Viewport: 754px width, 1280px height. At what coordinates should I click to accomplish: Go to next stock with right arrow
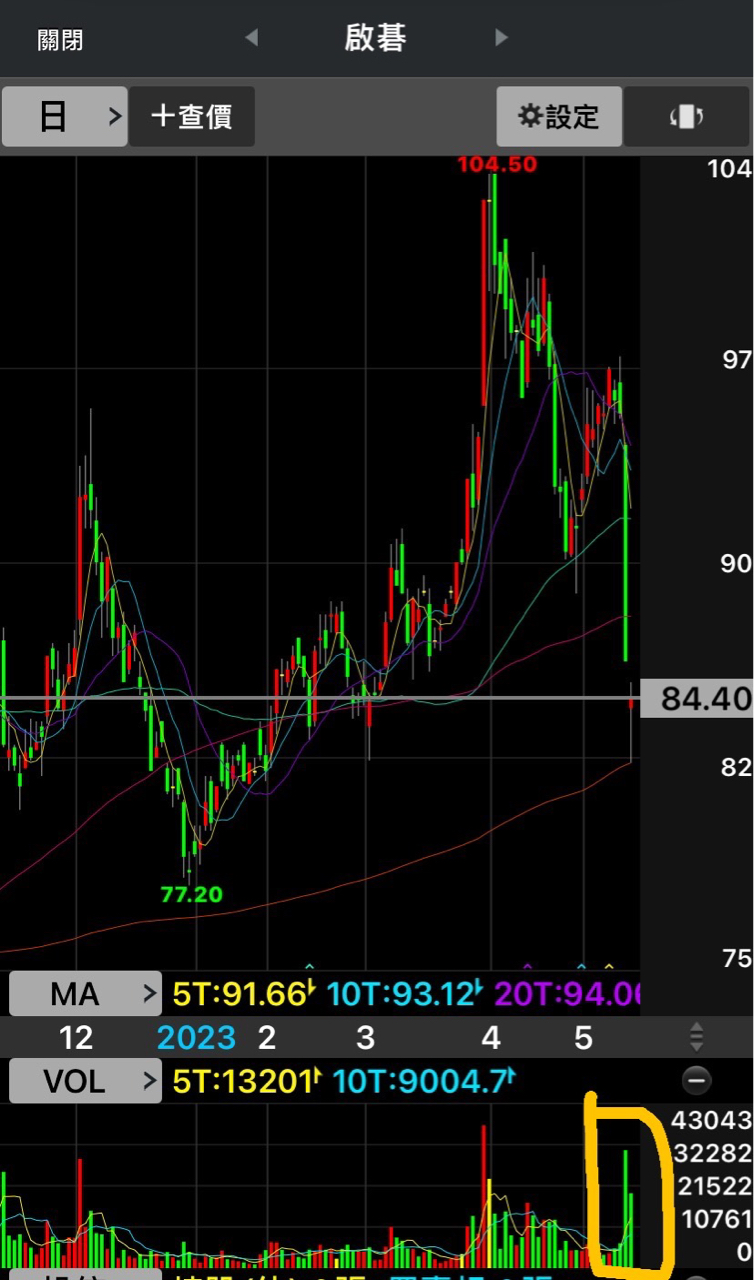(501, 38)
